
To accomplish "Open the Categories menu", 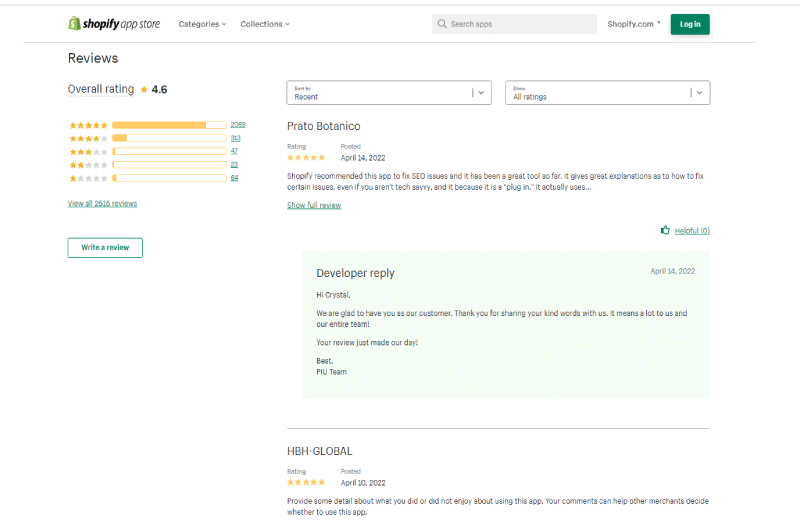I will point(202,24).
